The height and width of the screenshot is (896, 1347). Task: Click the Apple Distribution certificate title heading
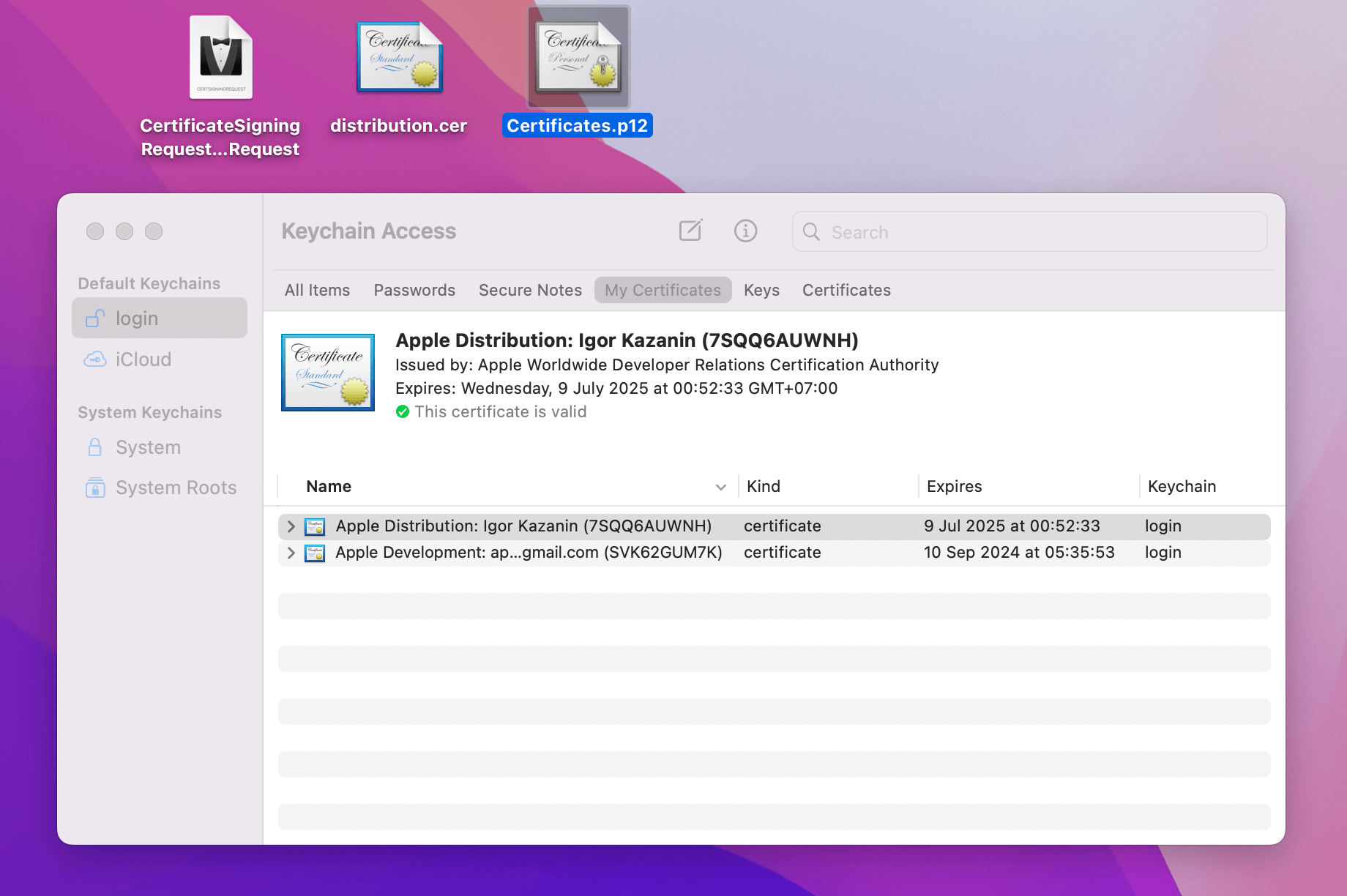[x=627, y=340]
